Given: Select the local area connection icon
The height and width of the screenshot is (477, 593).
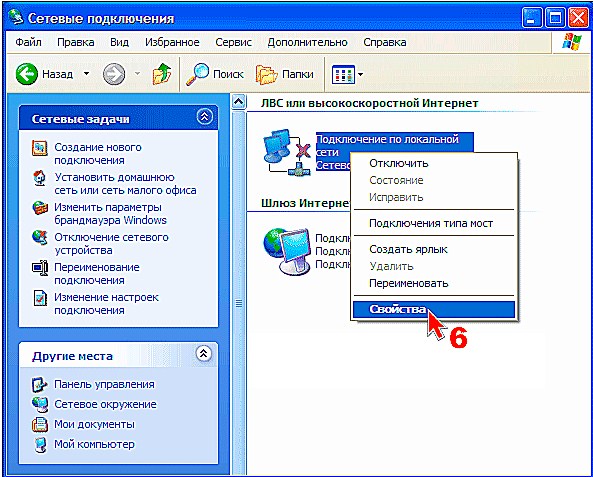Looking at the screenshot, I should coord(286,152).
